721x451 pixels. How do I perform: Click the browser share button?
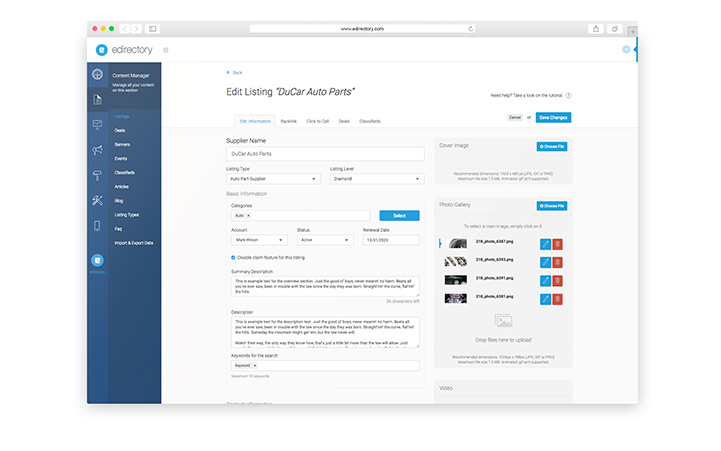pos(596,29)
